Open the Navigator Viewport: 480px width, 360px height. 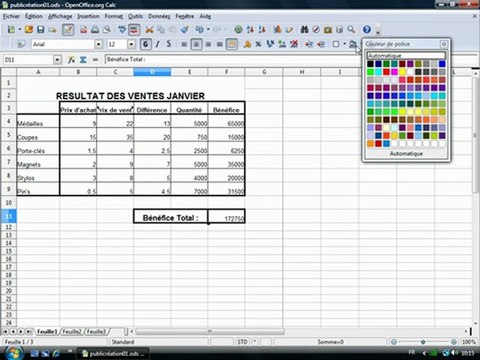tap(316, 30)
